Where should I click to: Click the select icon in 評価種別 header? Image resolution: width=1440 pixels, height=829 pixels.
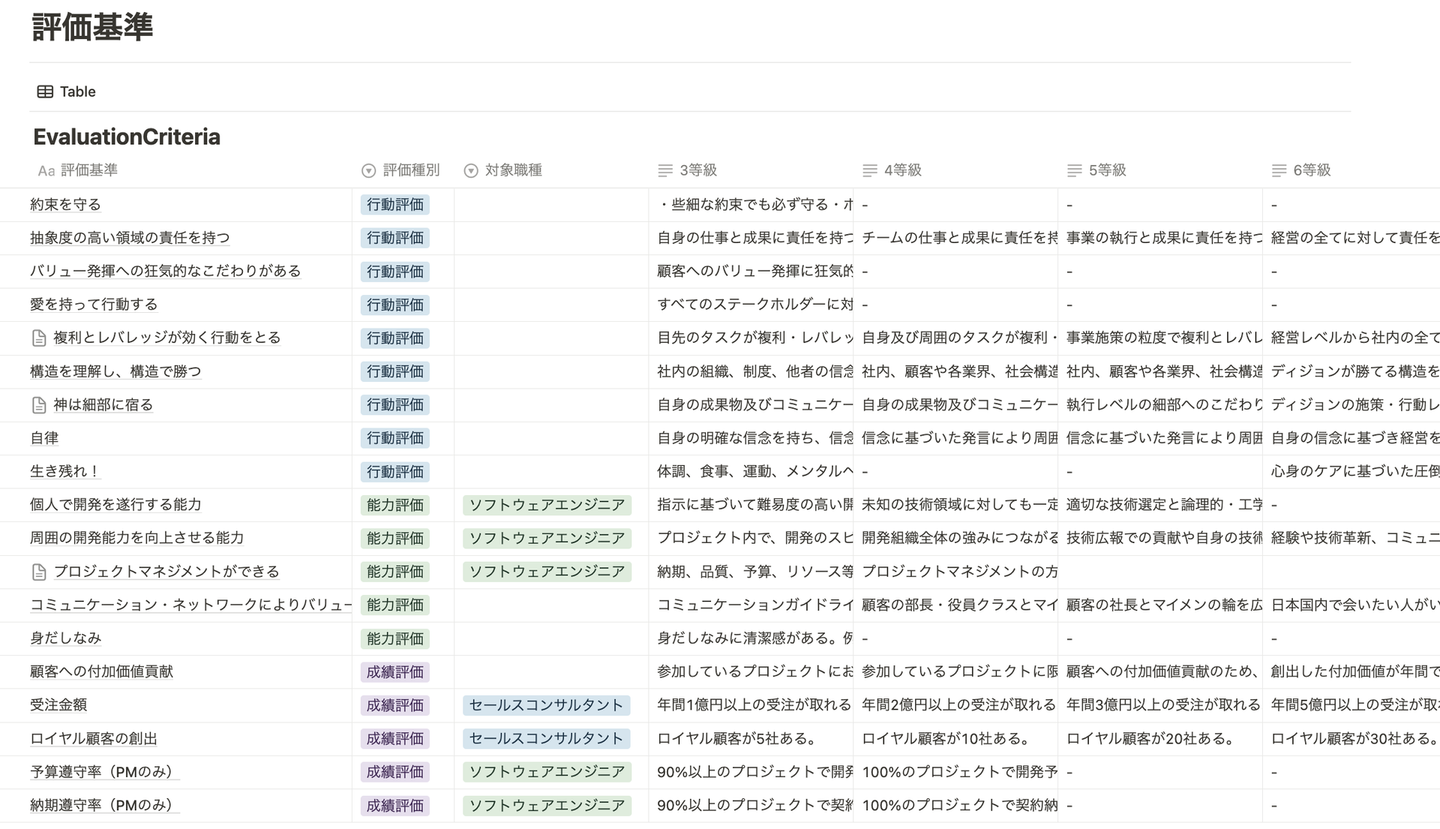368,171
